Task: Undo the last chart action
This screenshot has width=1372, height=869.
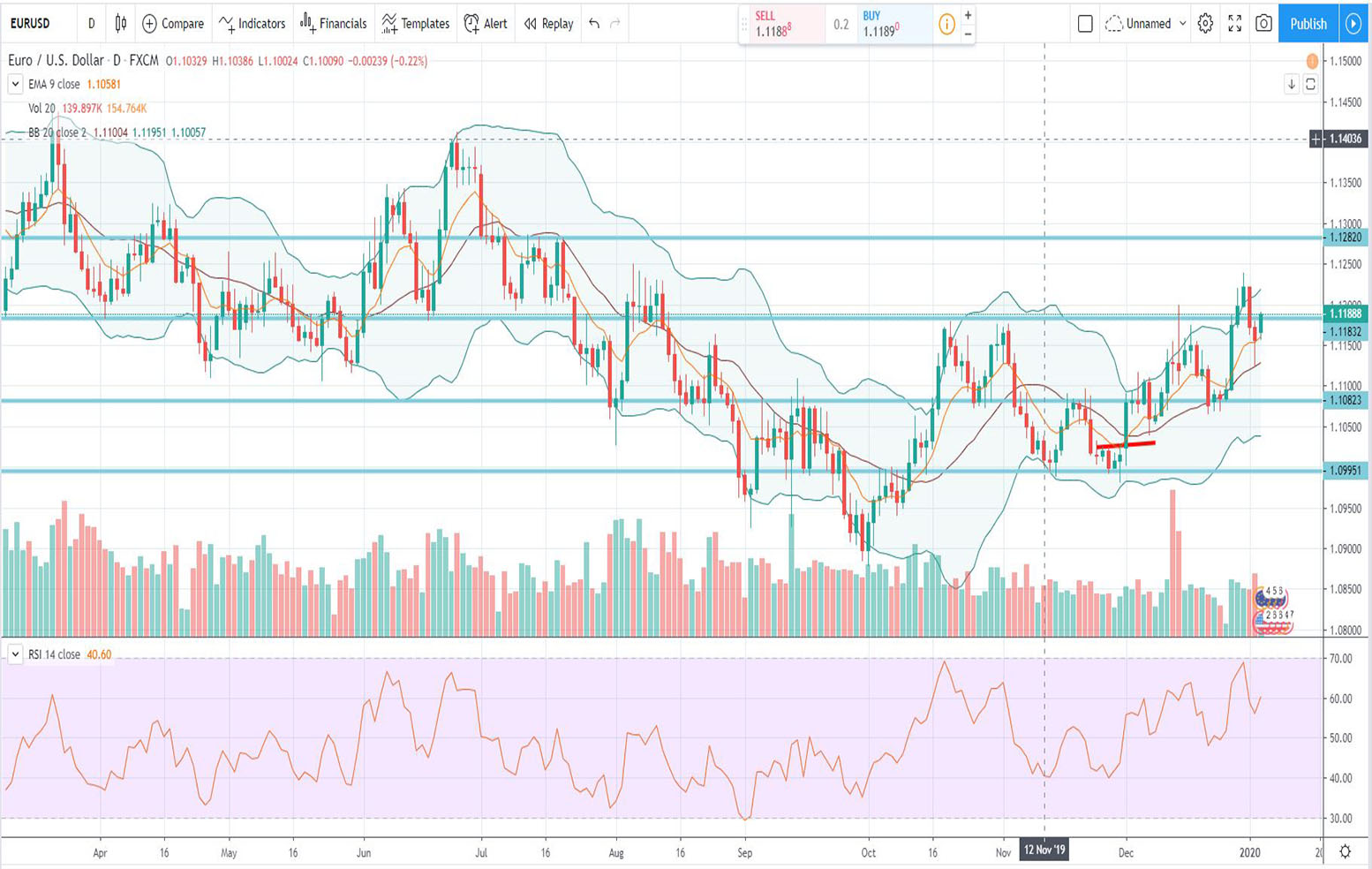Action: 594,24
